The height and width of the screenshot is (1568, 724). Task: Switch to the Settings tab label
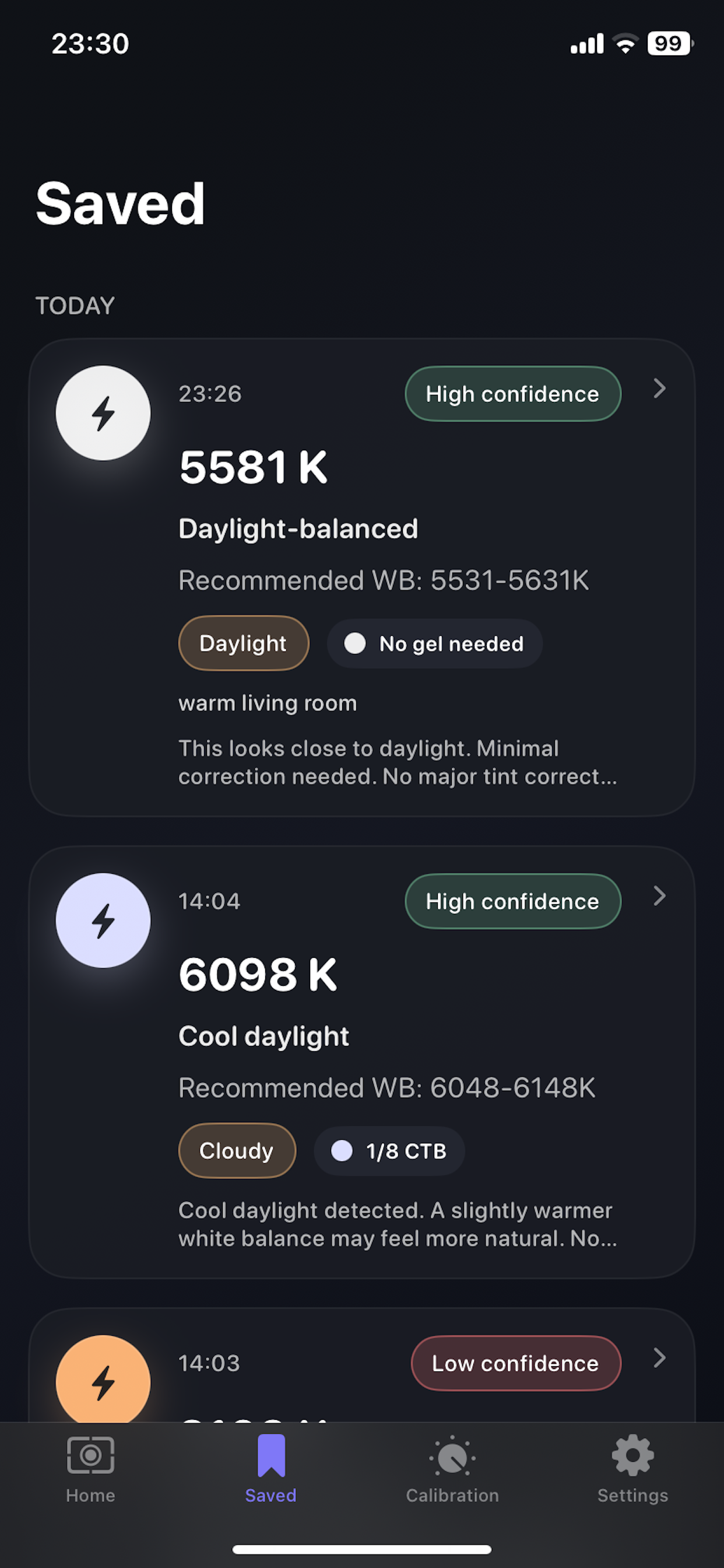pyautogui.click(x=632, y=1496)
